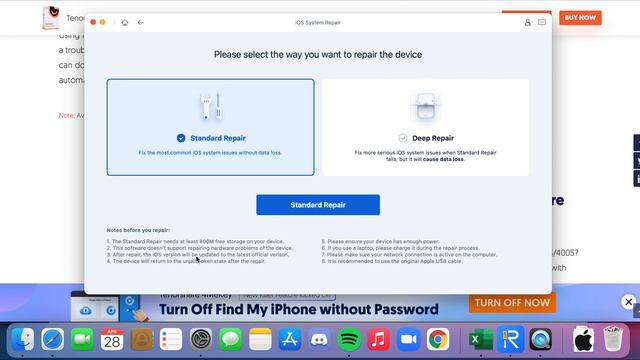The width and height of the screenshot is (640, 360).
Task: Start repair with blue Standard Repair button
Action: click(x=318, y=205)
